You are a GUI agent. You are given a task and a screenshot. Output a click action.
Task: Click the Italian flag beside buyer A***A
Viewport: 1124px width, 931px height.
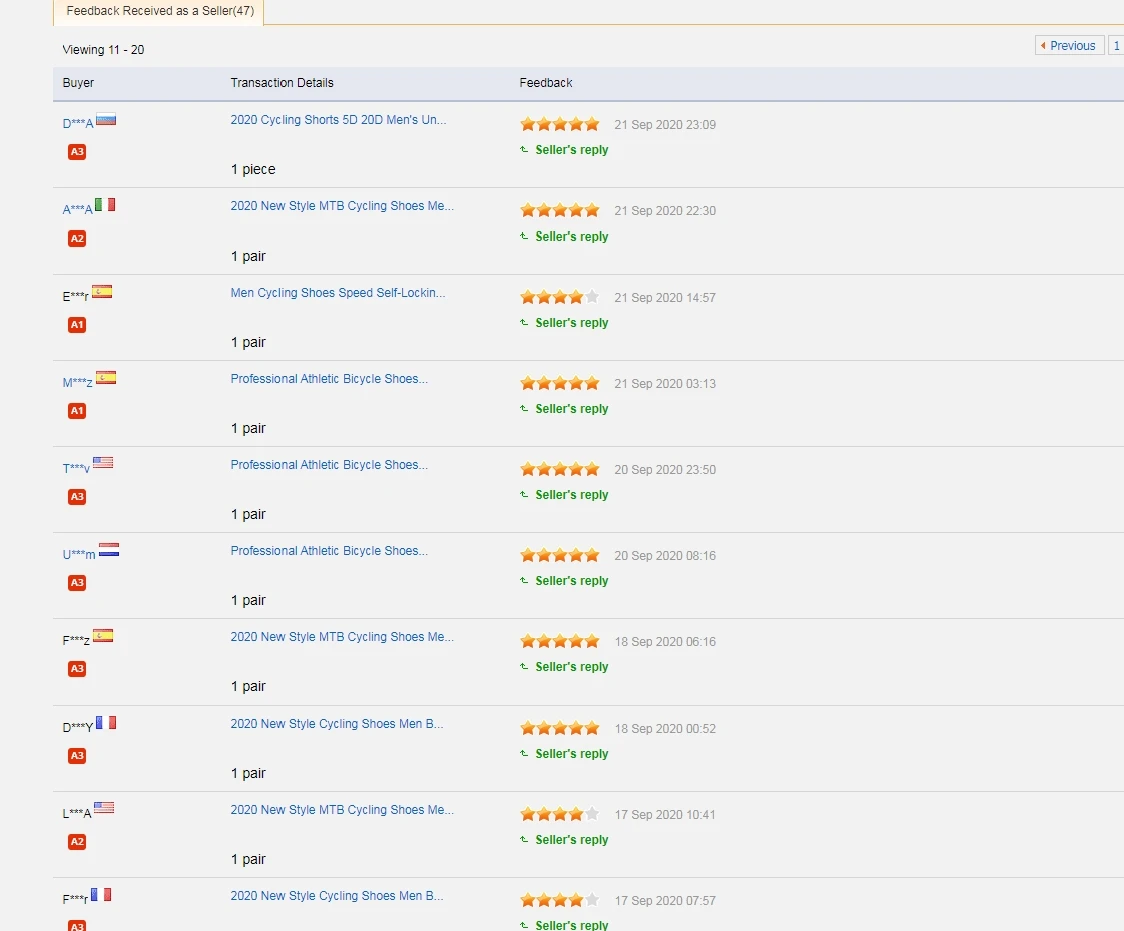[x=105, y=205]
